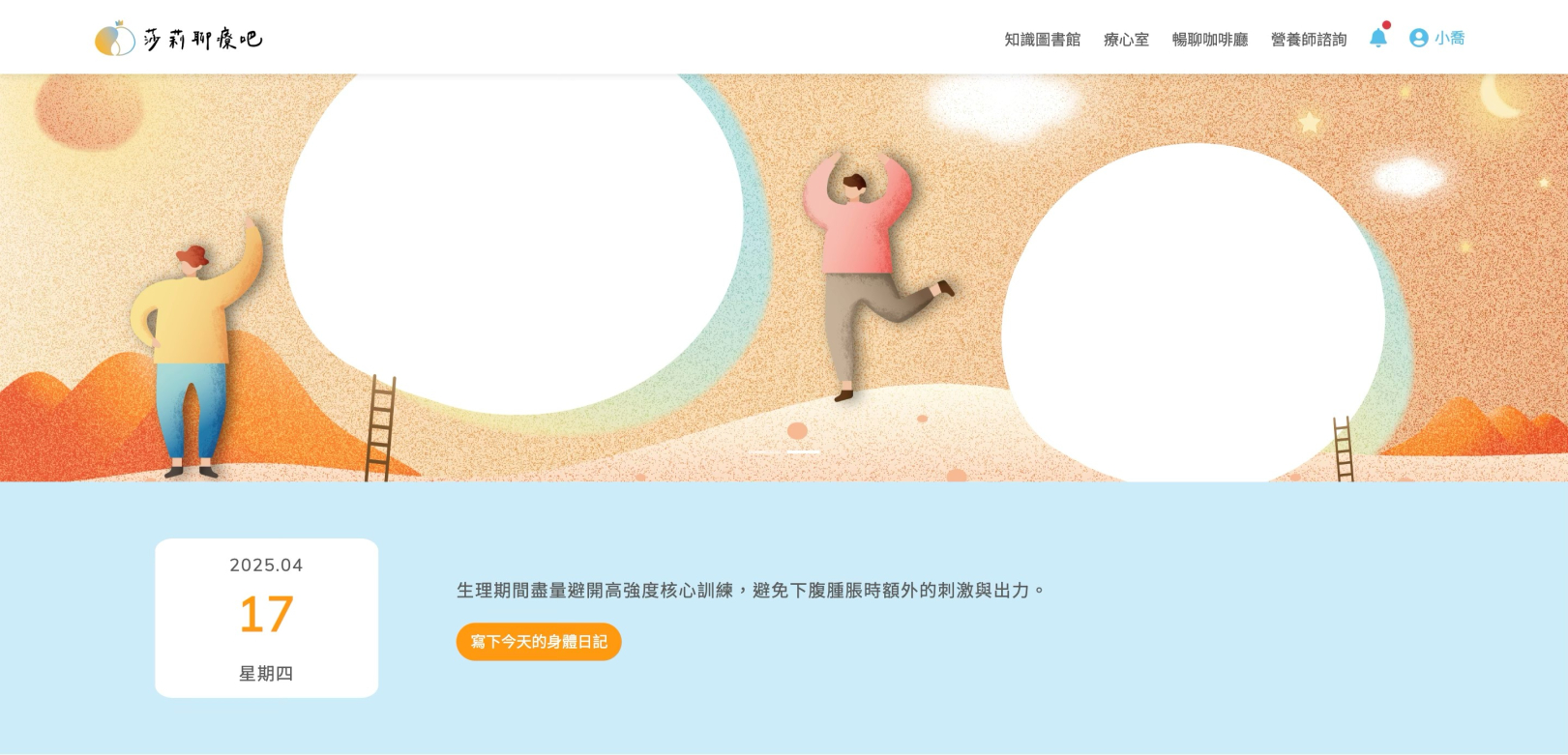Open the 小喬 username link
The image size is (1568, 755).
coord(1449,38)
